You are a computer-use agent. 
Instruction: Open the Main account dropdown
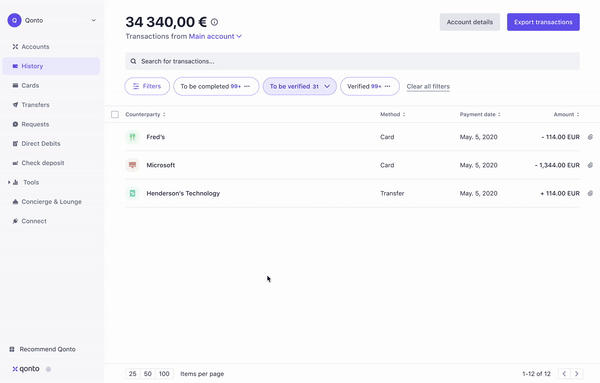(215, 36)
